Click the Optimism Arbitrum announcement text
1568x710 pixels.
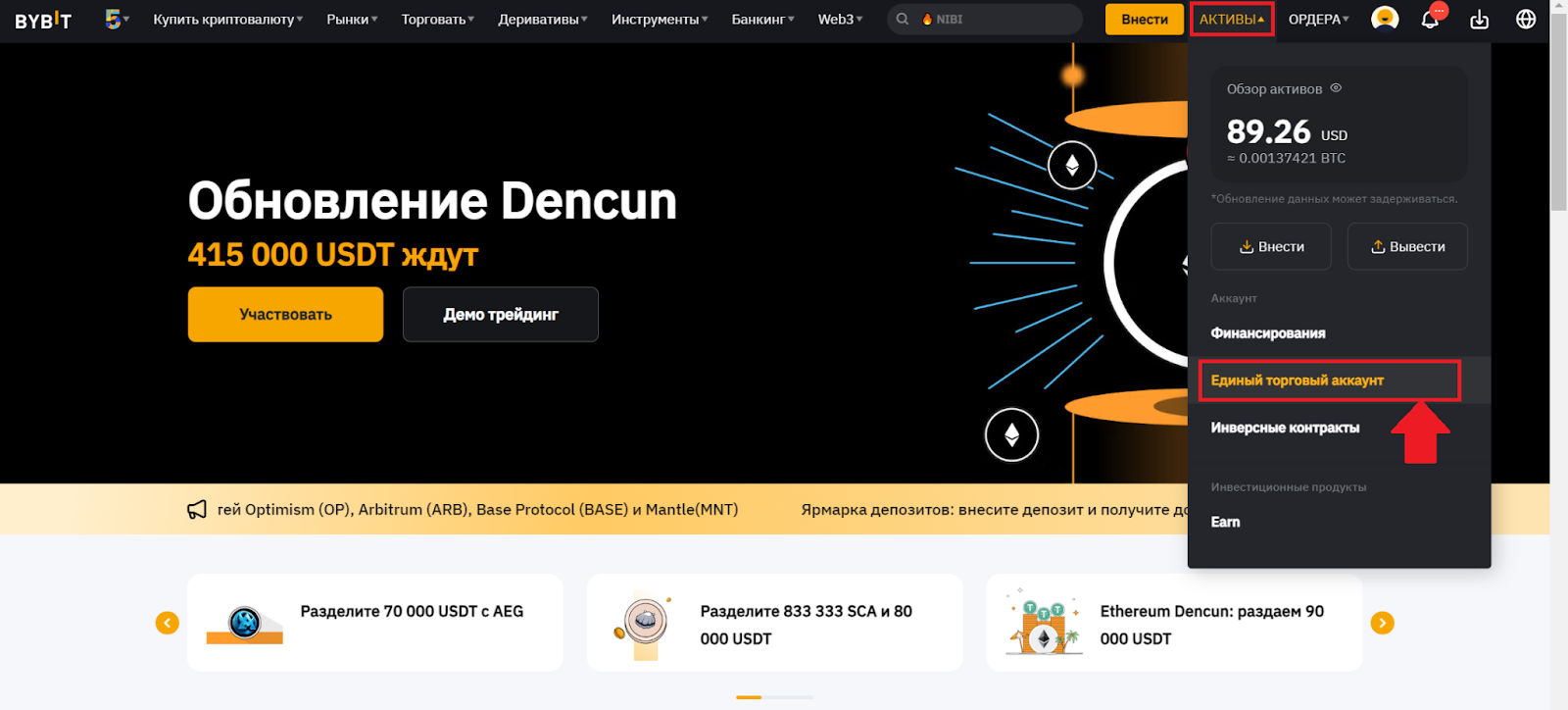pyautogui.click(x=477, y=510)
